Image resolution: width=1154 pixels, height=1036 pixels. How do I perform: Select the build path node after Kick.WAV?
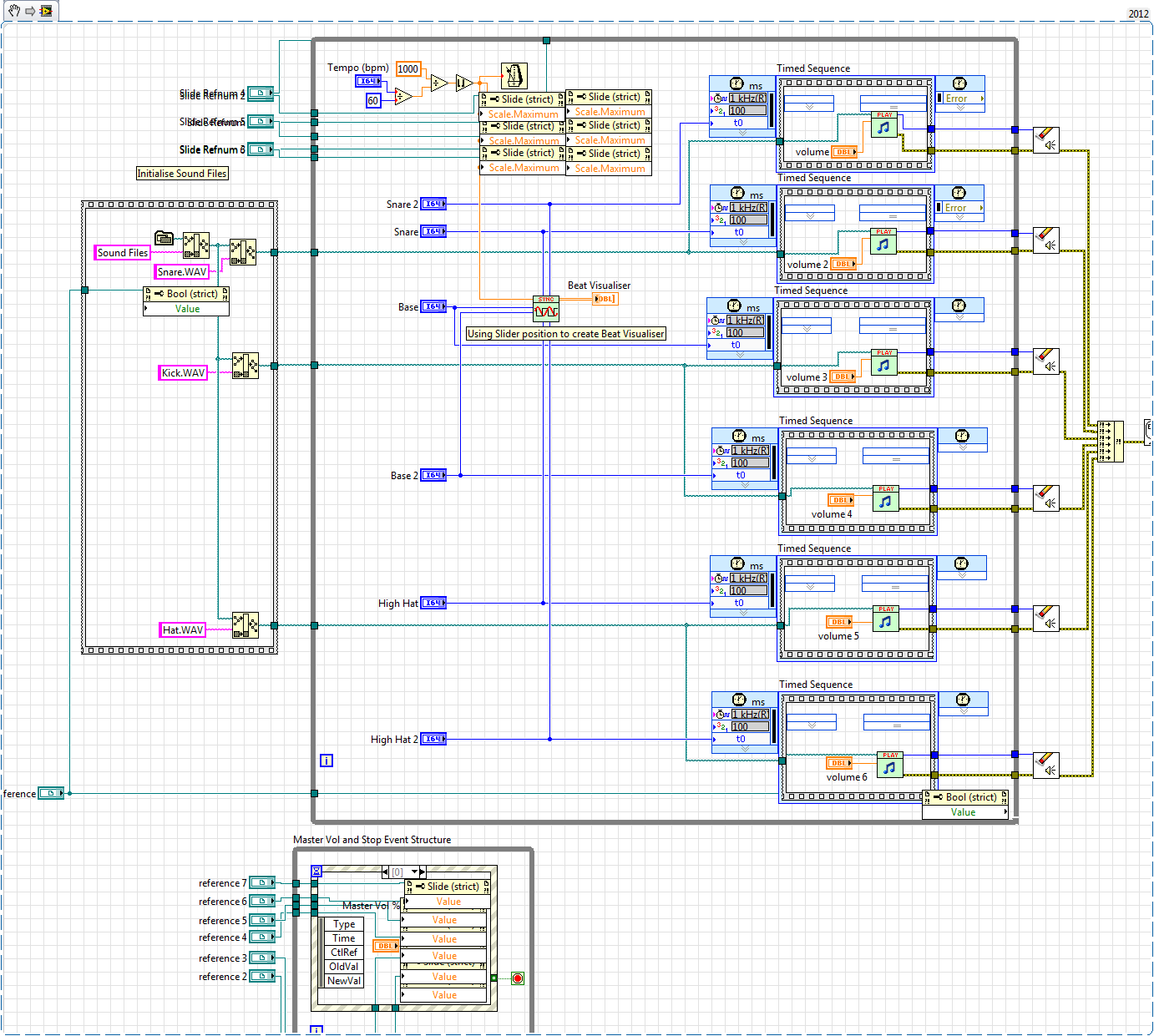click(245, 365)
